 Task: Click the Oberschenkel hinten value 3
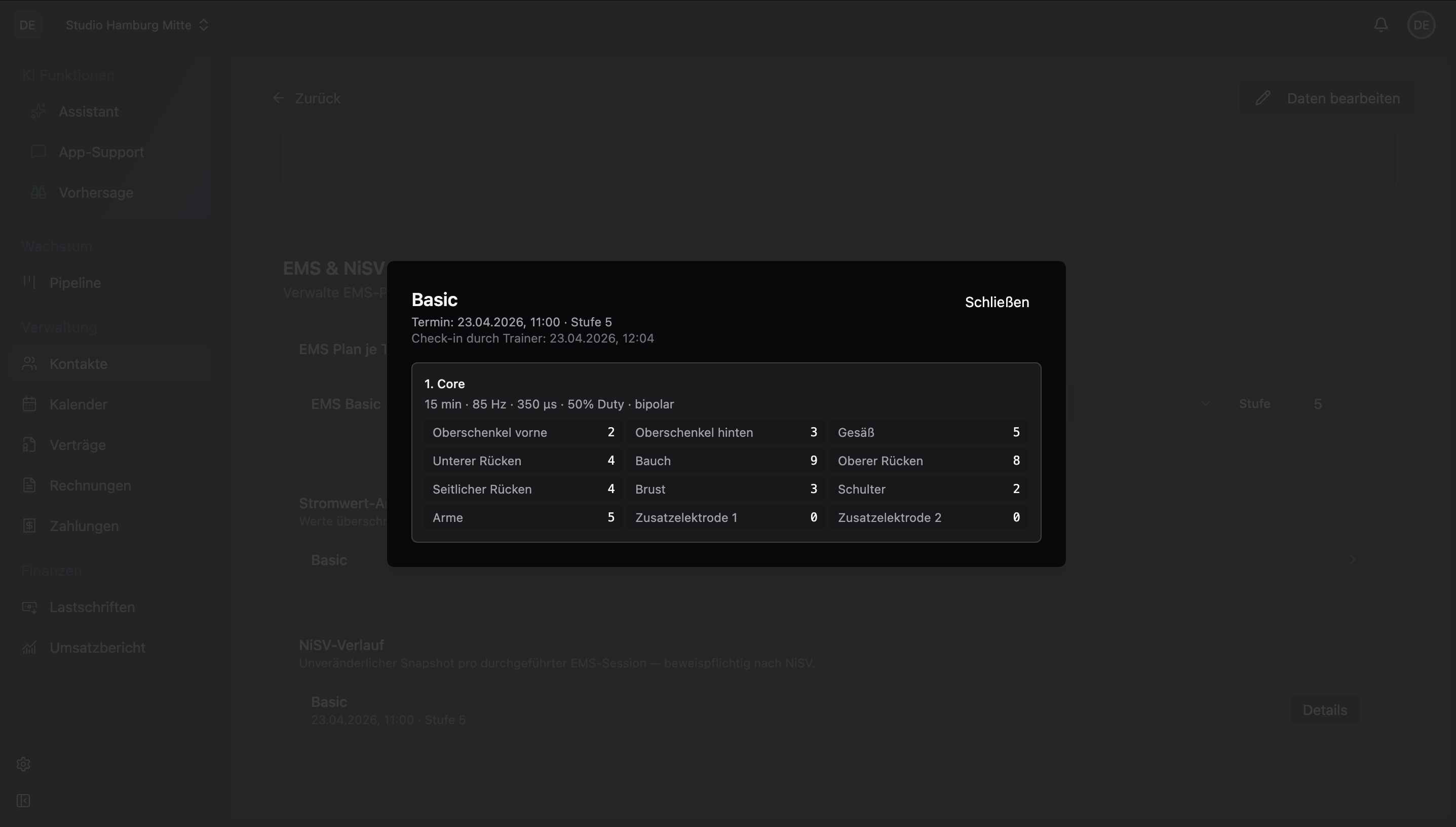(x=814, y=432)
